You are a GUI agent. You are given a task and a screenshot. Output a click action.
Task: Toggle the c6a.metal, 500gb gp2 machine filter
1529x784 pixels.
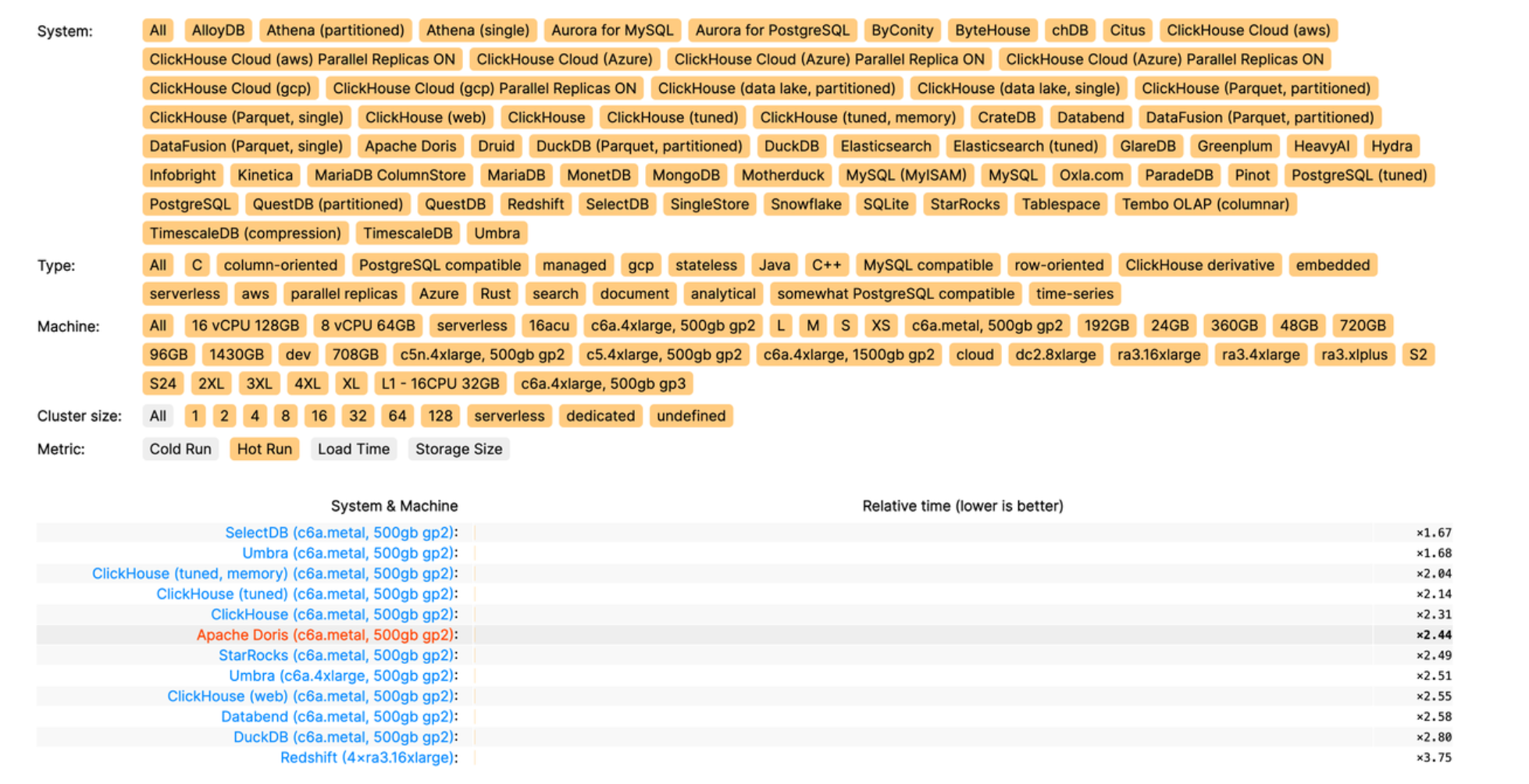(987, 326)
